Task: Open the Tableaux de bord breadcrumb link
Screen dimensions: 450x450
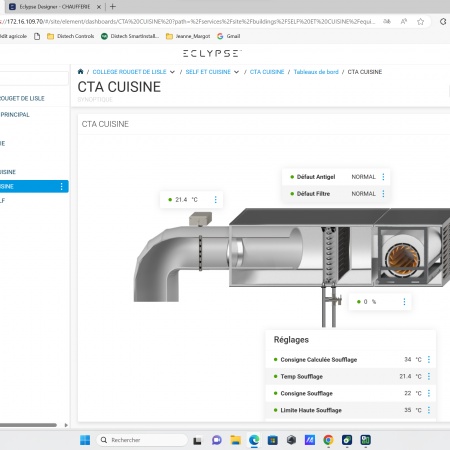Action: (x=316, y=72)
